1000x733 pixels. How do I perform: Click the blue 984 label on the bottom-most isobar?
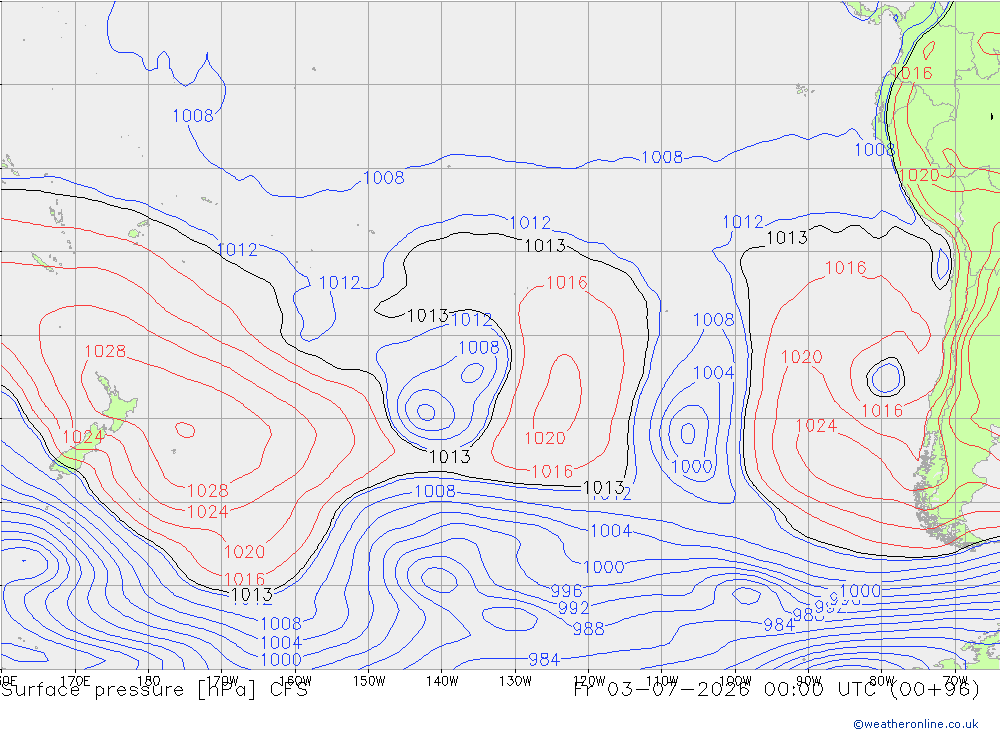point(544,659)
